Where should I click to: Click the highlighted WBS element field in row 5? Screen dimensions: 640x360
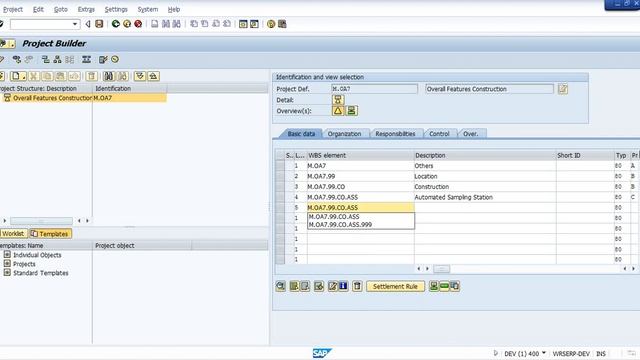click(x=360, y=207)
